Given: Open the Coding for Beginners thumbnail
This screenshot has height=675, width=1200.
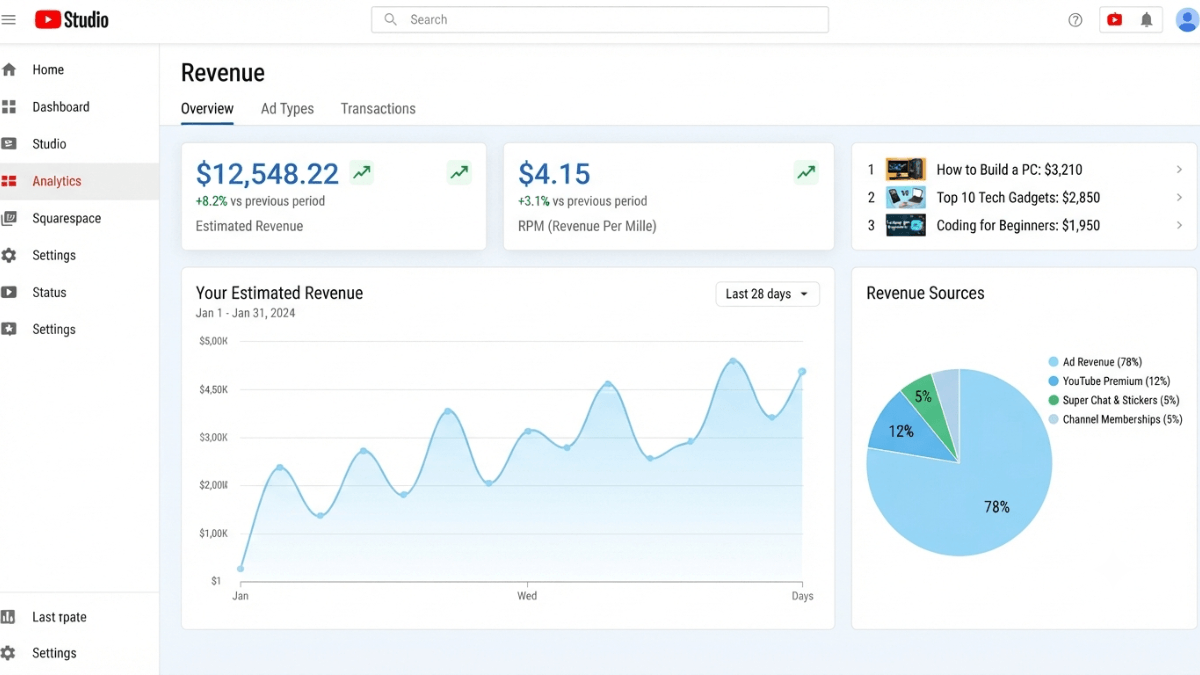Looking at the screenshot, I should tap(906, 225).
